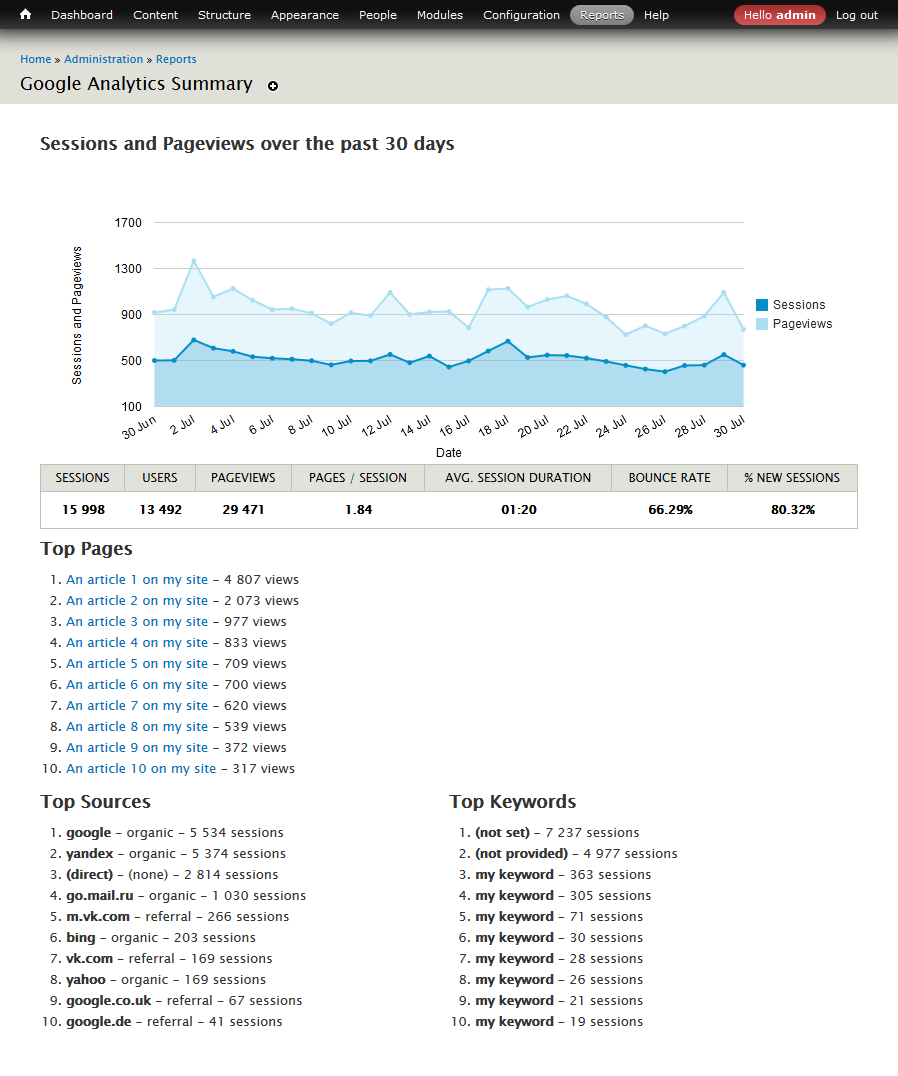Click the add-to-shortcuts icon beside the page title
This screenshot has width=898, height=1076.
(x=272, y=87)
